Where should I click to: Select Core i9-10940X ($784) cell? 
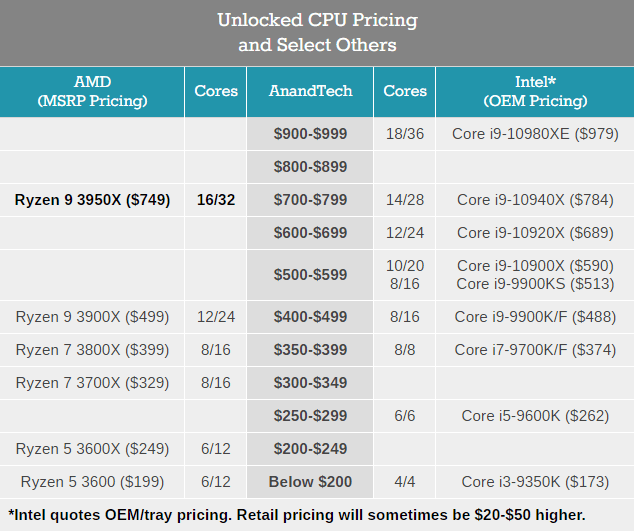click(x=534, y=200)
